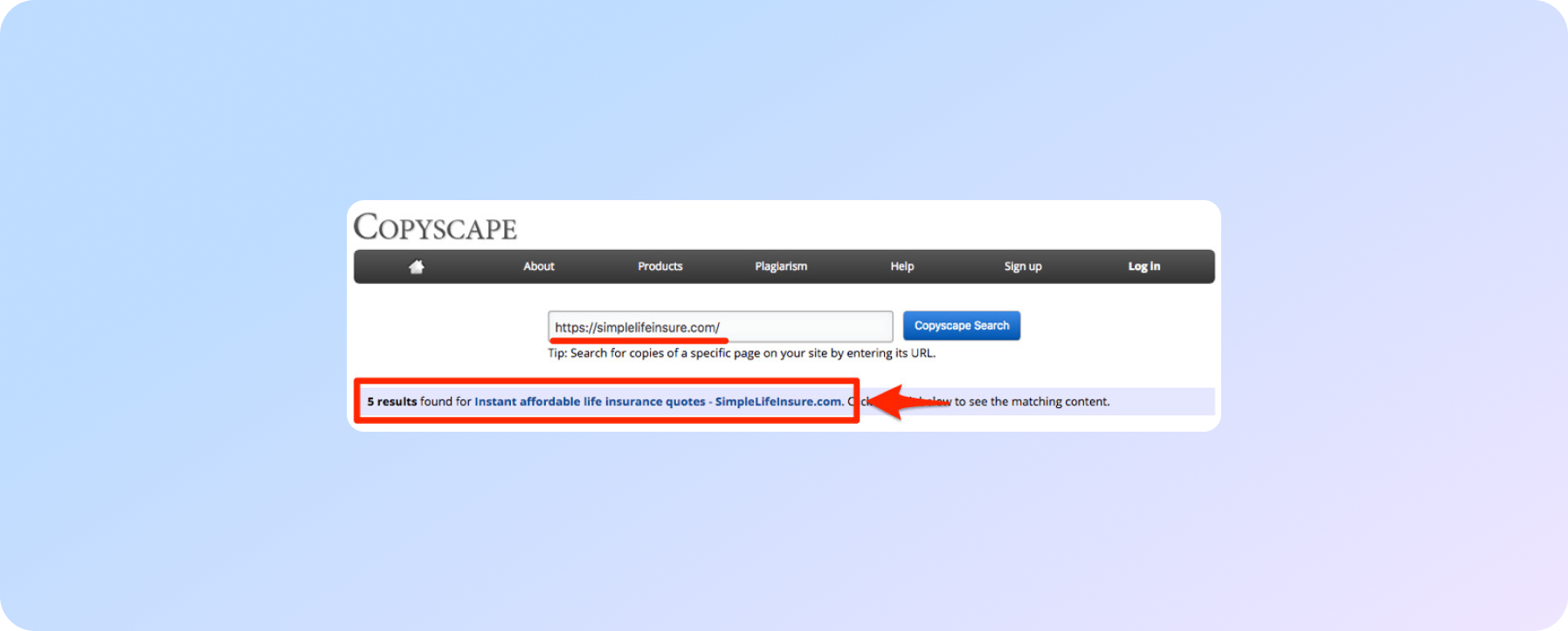Open the Products menu item
Image resolution: width=1568 pixels, height=631 pixels.
coord(660,267)
